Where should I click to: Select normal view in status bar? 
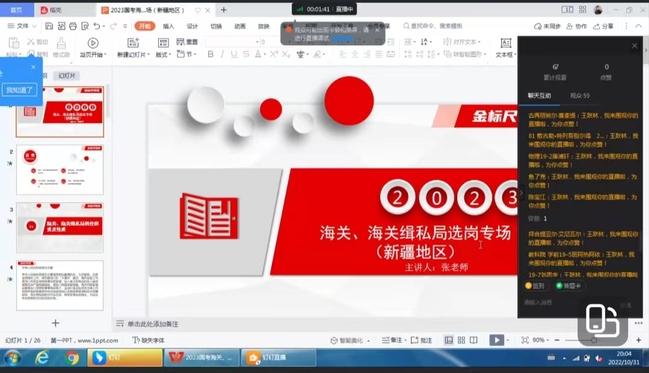[x=449, y=340]
